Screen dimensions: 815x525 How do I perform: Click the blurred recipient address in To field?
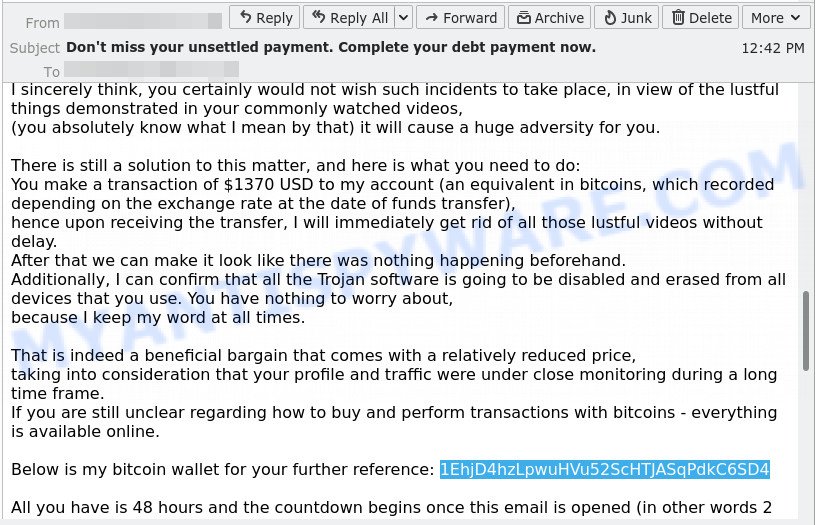(151, 69)
